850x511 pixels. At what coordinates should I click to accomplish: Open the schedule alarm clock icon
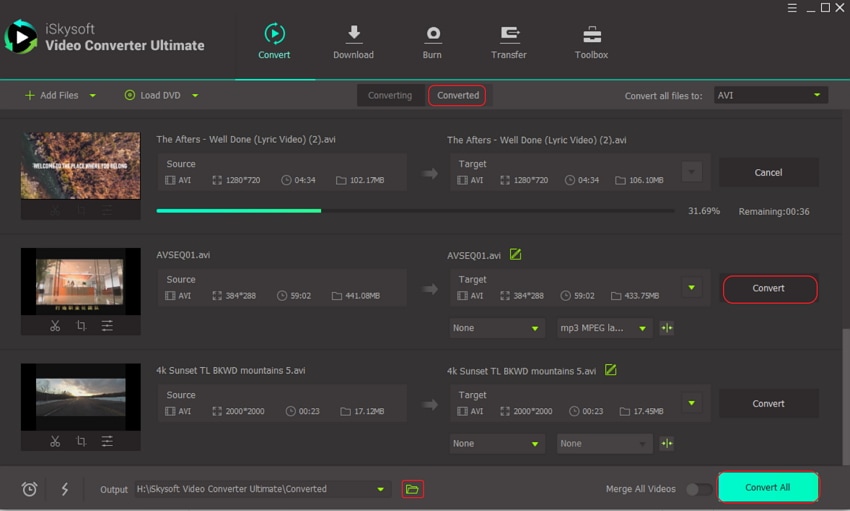click(x=29, y=489)
